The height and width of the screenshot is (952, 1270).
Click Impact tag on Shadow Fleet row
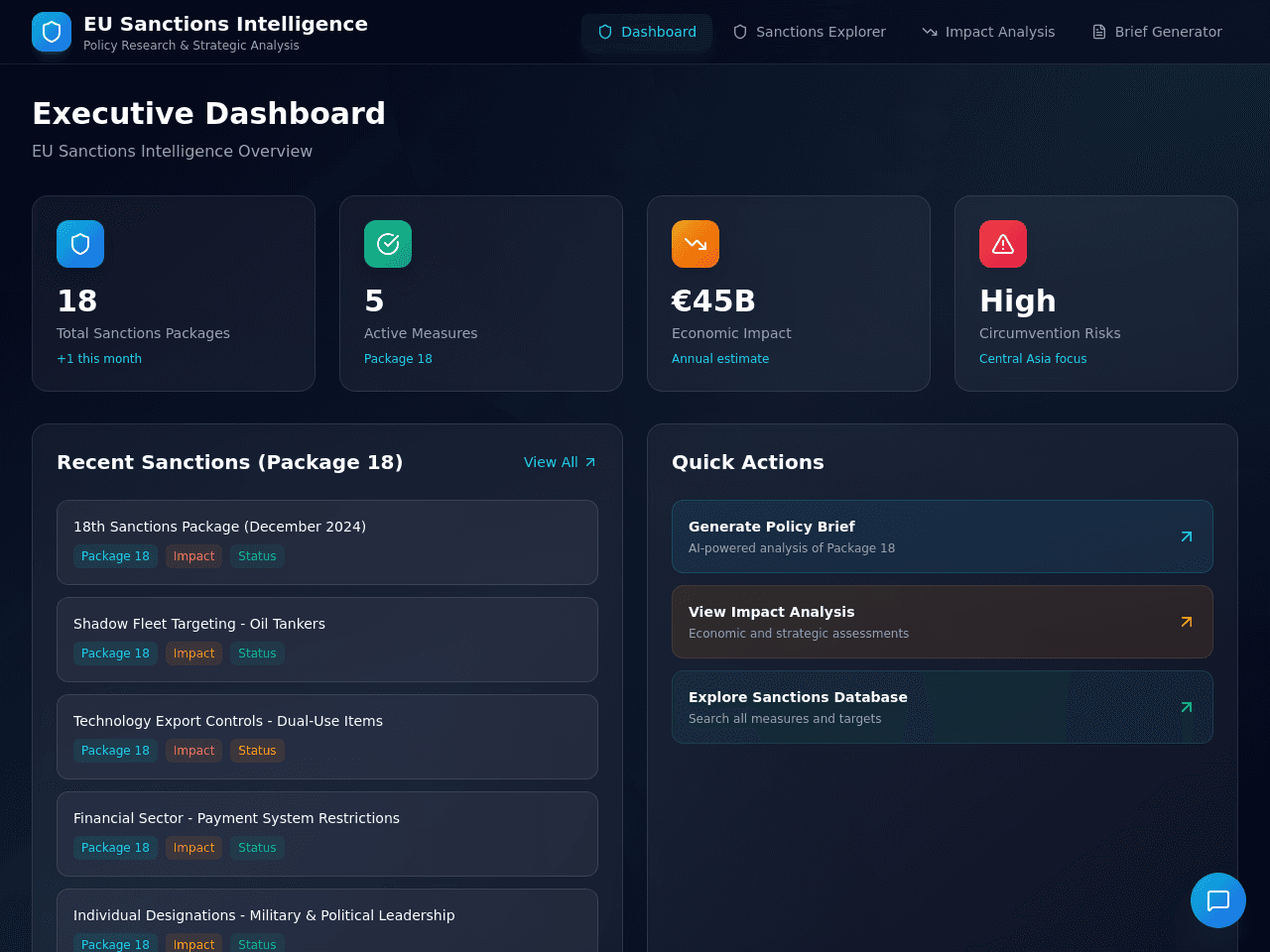193,654
